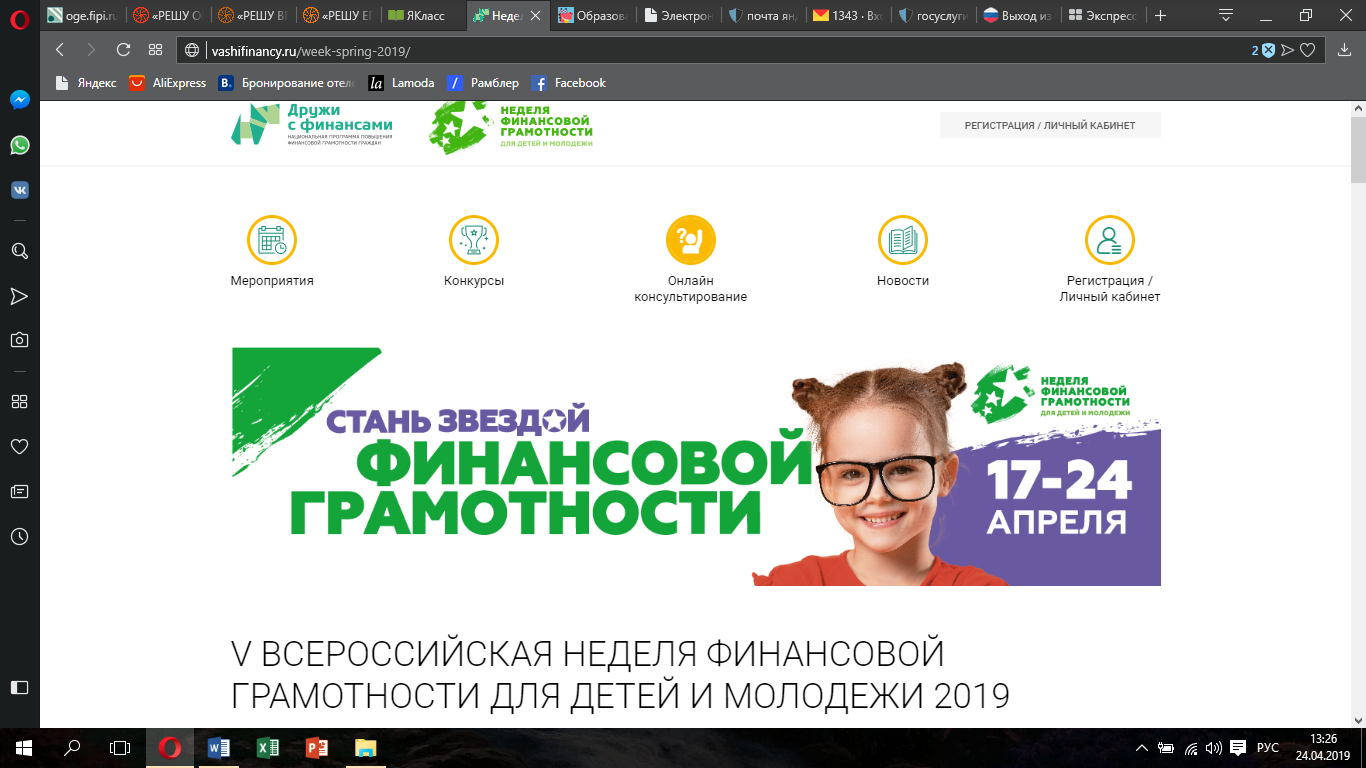Image resolution: width=1366 pixels, height=768 pixels.
Task: Open Онлайн консультирование orange icon
Action: pyautogui.click(x=691, y=240)
